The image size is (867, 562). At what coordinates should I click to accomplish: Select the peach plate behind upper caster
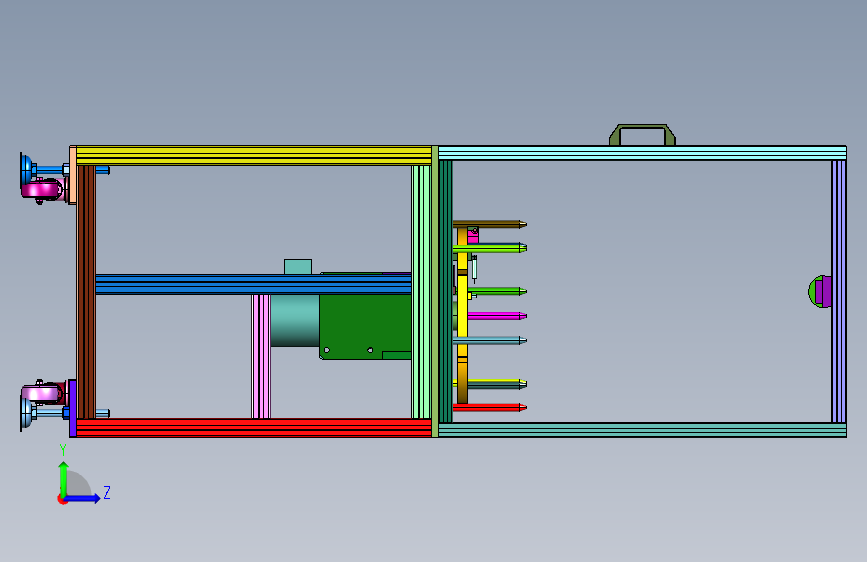click(x=72, y=175)
